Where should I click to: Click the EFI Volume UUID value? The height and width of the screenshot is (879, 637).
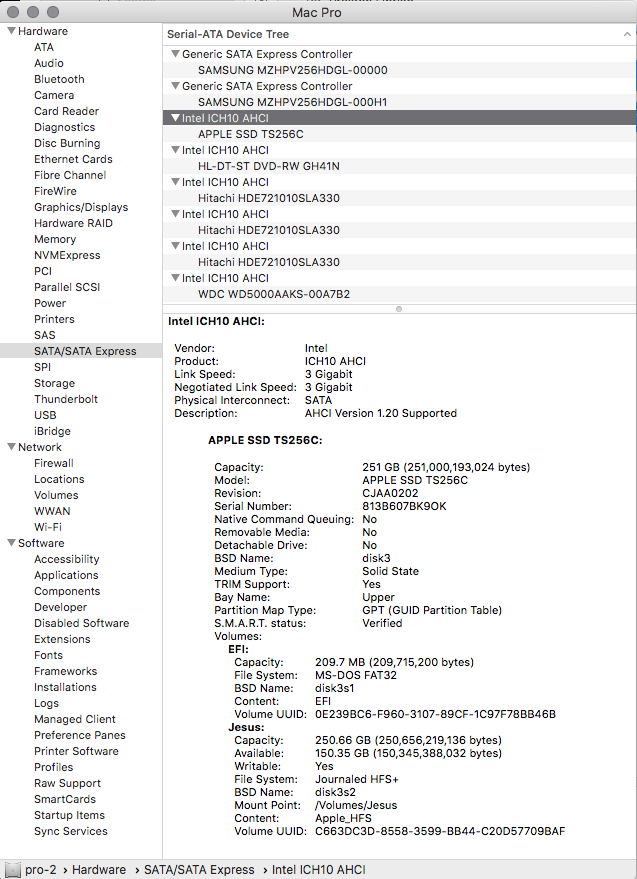pyautogui.click(x=435, y=714)
